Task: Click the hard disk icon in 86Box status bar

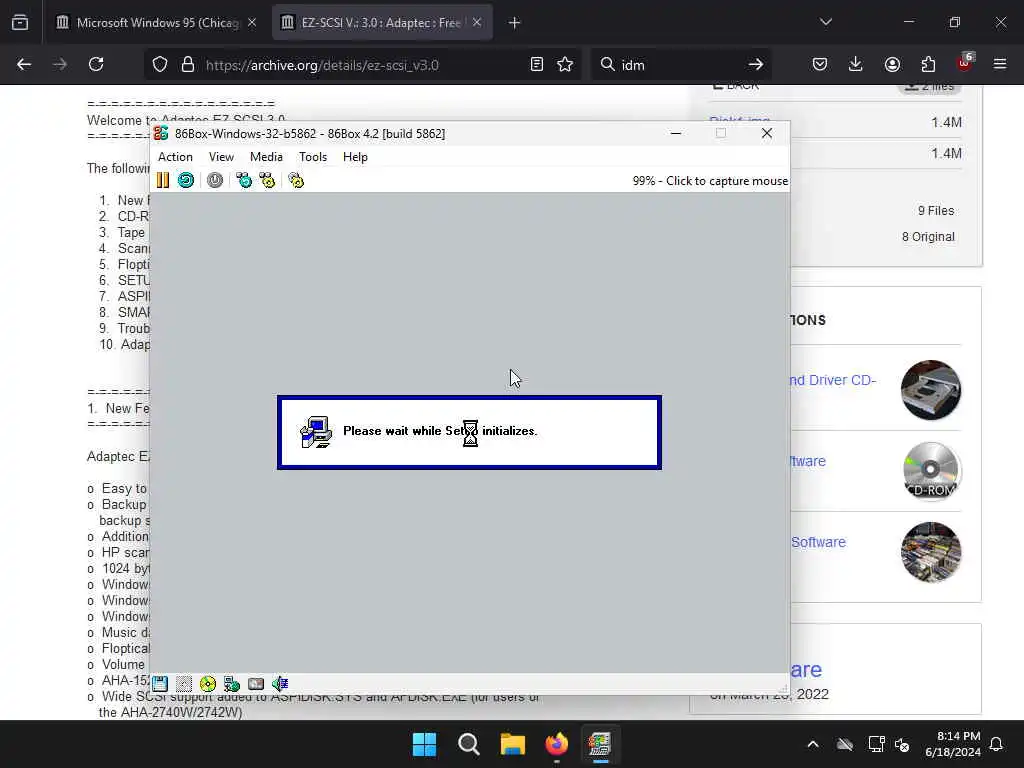Action: click(256, 684)
